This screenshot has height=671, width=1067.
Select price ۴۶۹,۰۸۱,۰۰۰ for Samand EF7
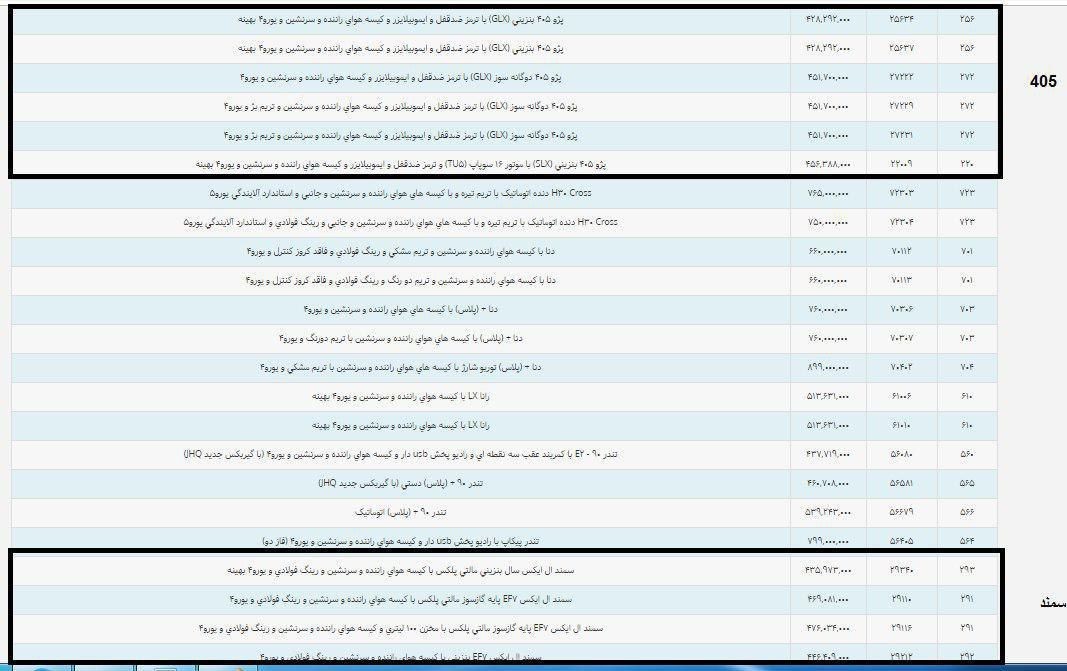(x=827, y=599)
